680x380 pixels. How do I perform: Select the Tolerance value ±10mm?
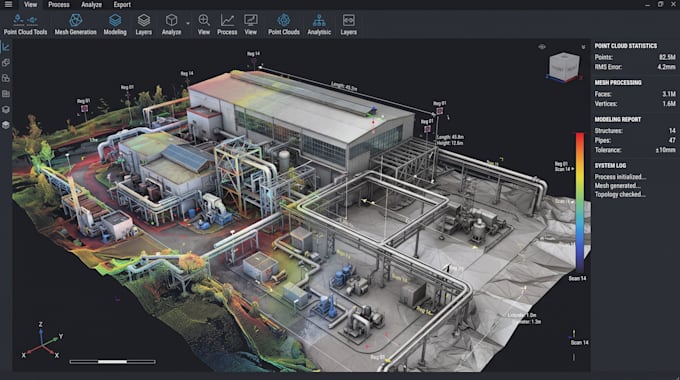[665, 150]
